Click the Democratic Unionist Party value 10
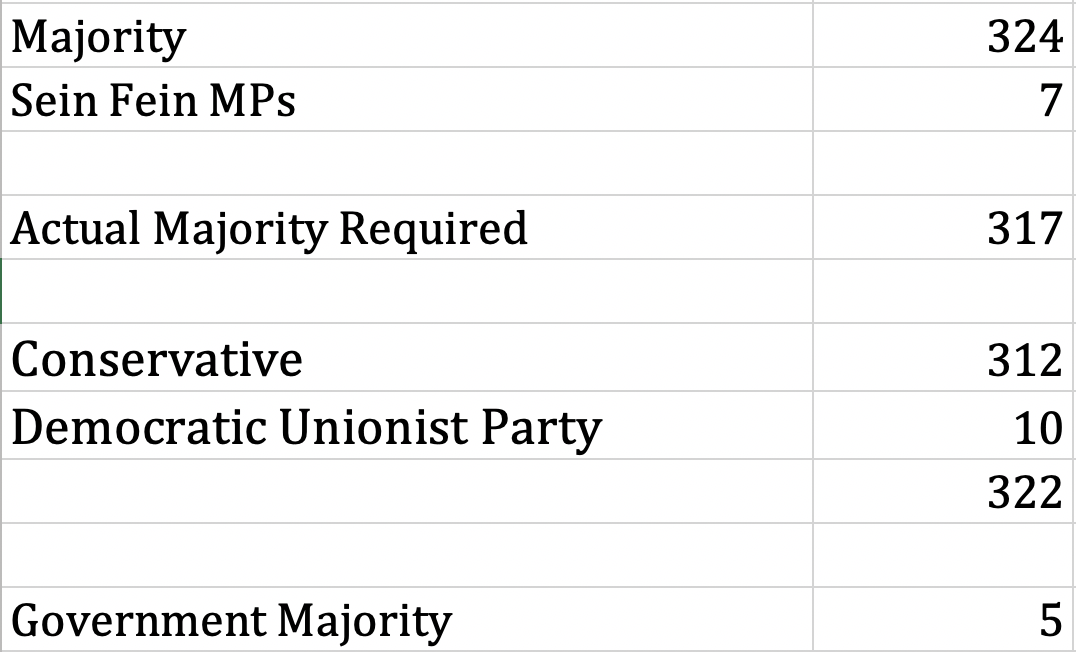The image size is (1076, 652). tap(944, 427)
